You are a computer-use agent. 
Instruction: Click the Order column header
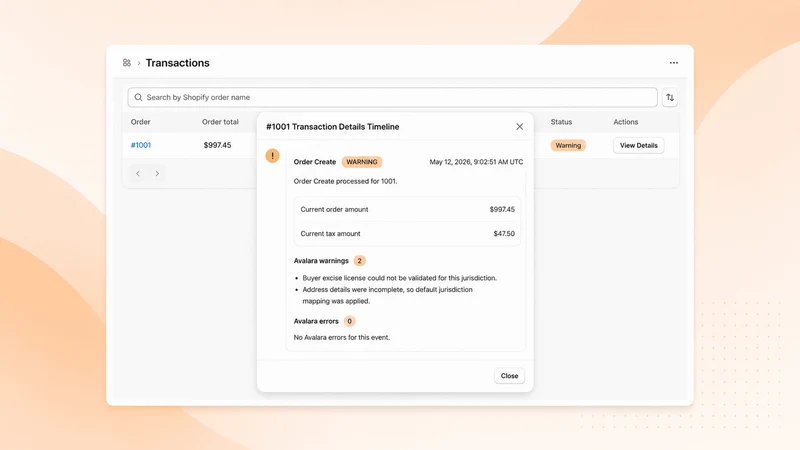coord(140,122)
